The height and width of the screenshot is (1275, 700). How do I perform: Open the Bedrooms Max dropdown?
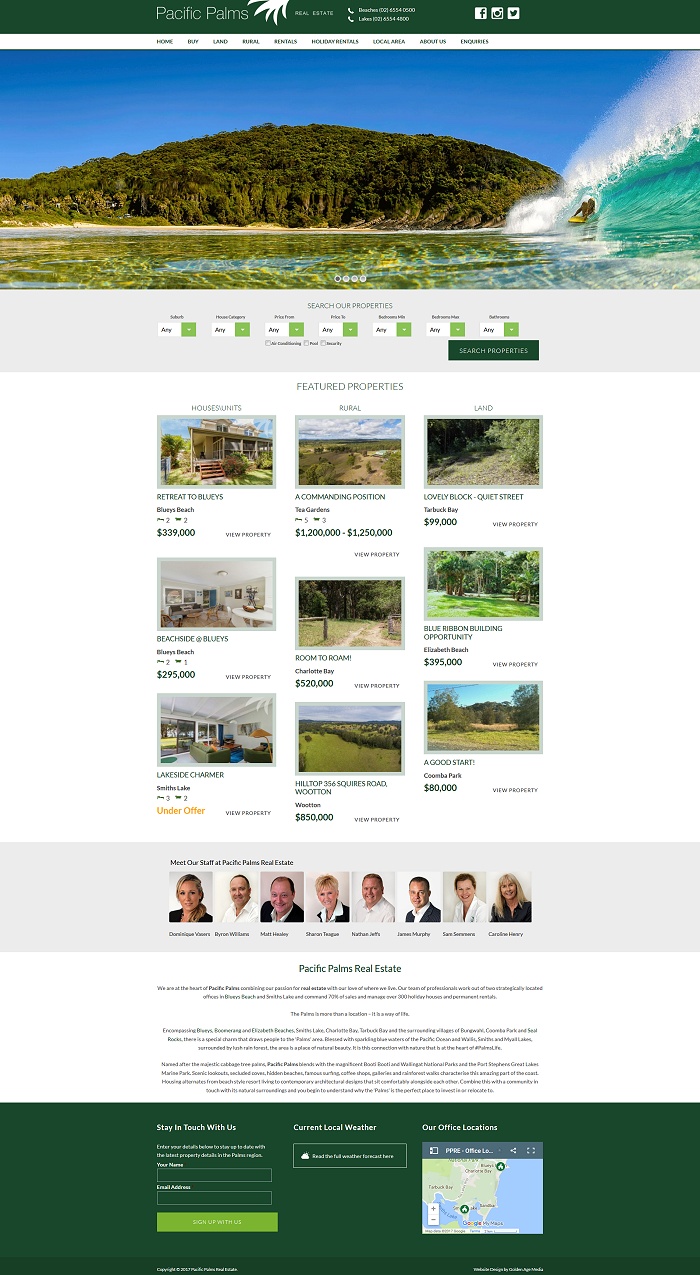pyautogui.click(x=447, y=329)
